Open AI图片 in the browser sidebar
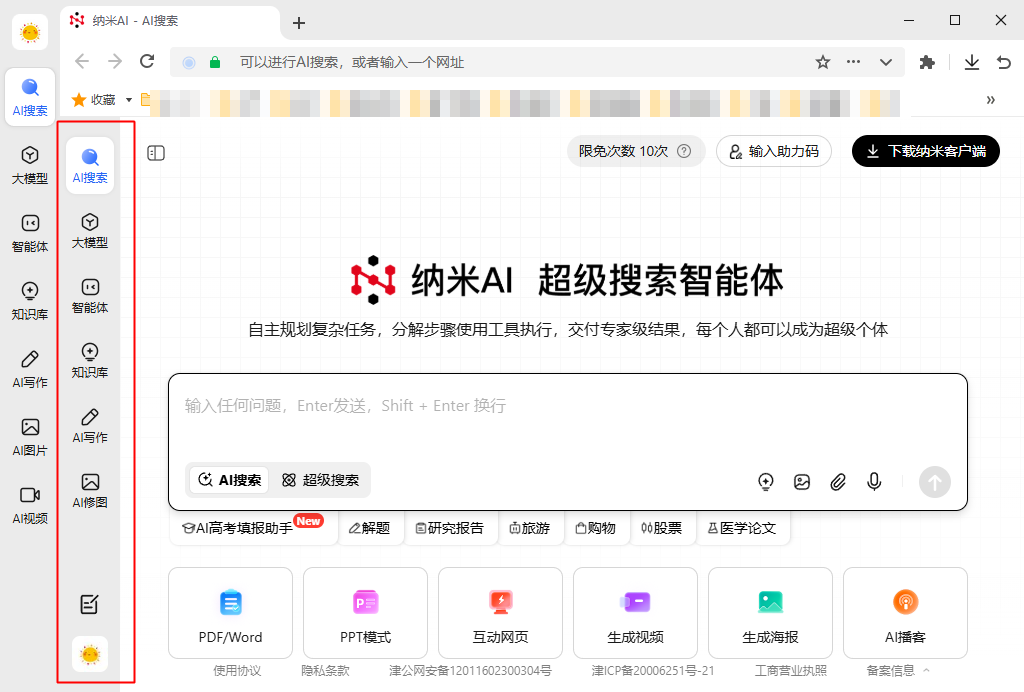 (x=30, y=437)
